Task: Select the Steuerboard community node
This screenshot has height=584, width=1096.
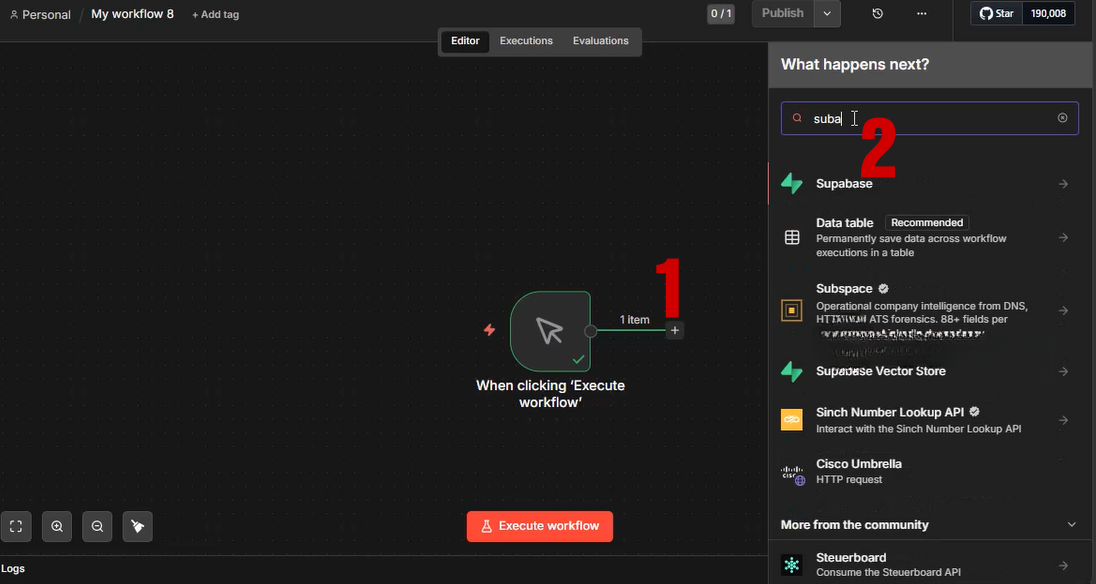Action: pos(932,564)
